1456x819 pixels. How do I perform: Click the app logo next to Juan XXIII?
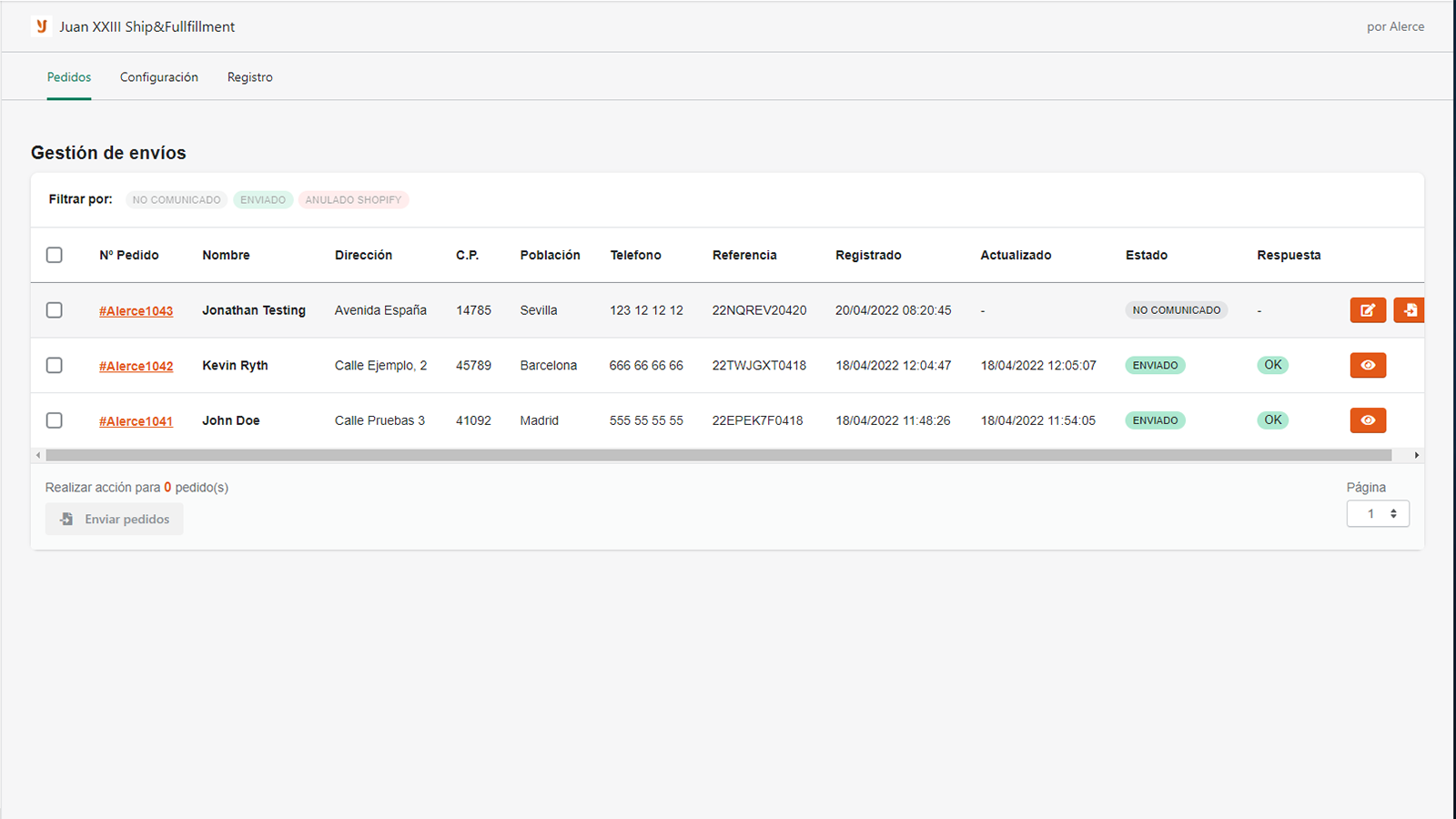point(41,26)
